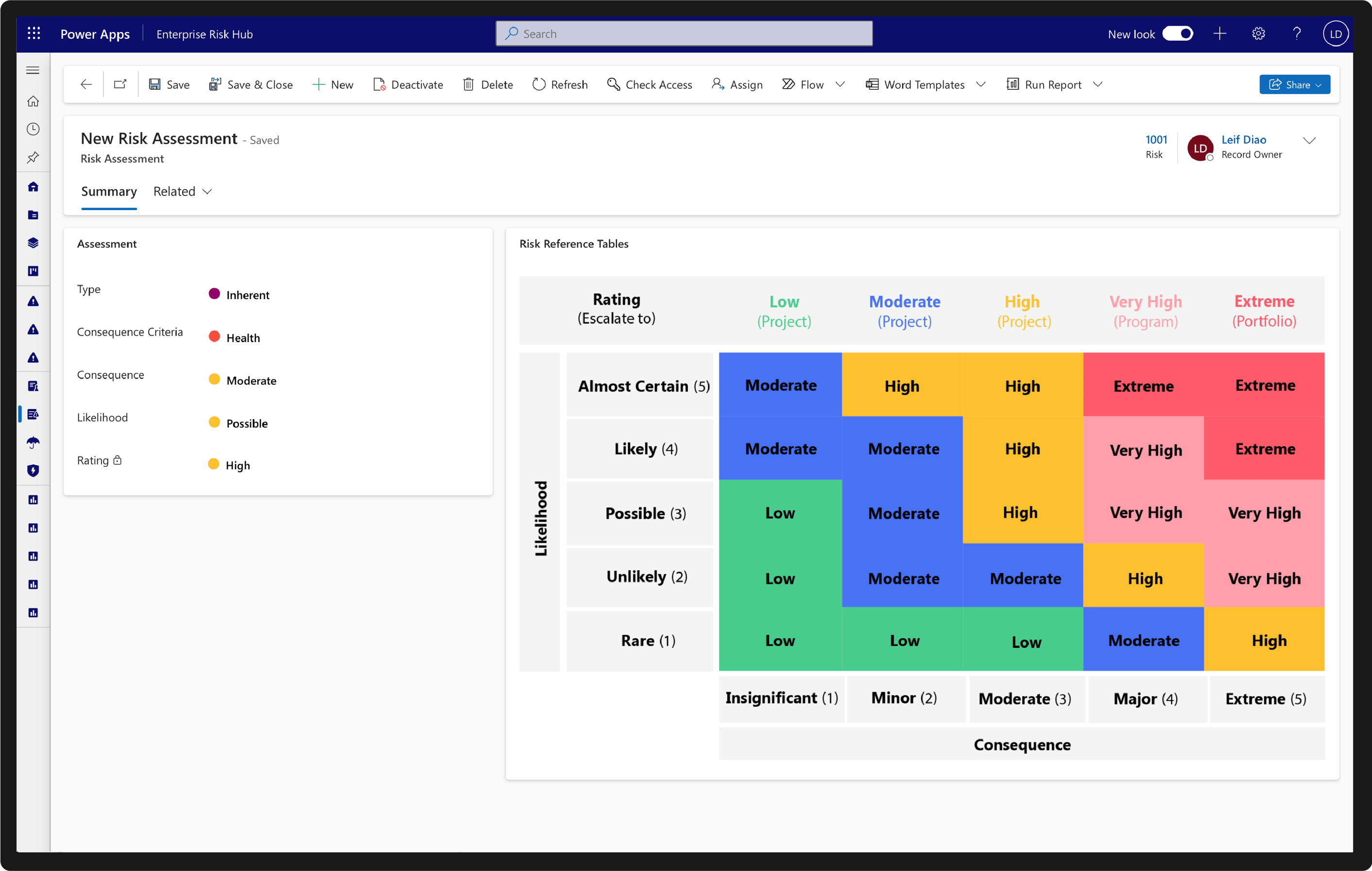Click the Inherent Type indicator dot
Image resolution: width=1372 pixels, height=871 pixels.
point(214,294)
